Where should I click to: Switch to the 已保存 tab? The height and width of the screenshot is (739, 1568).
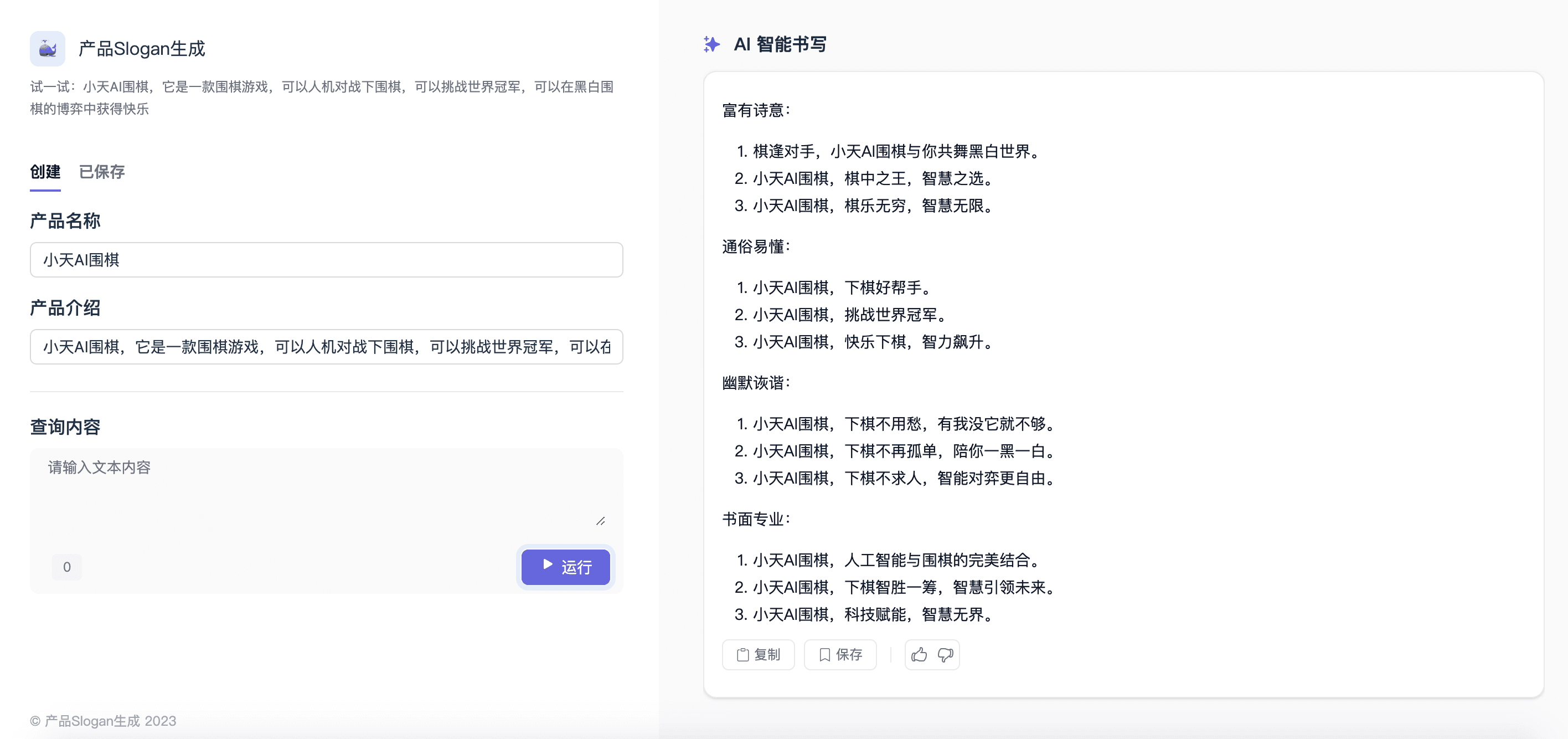pos(102,172)
